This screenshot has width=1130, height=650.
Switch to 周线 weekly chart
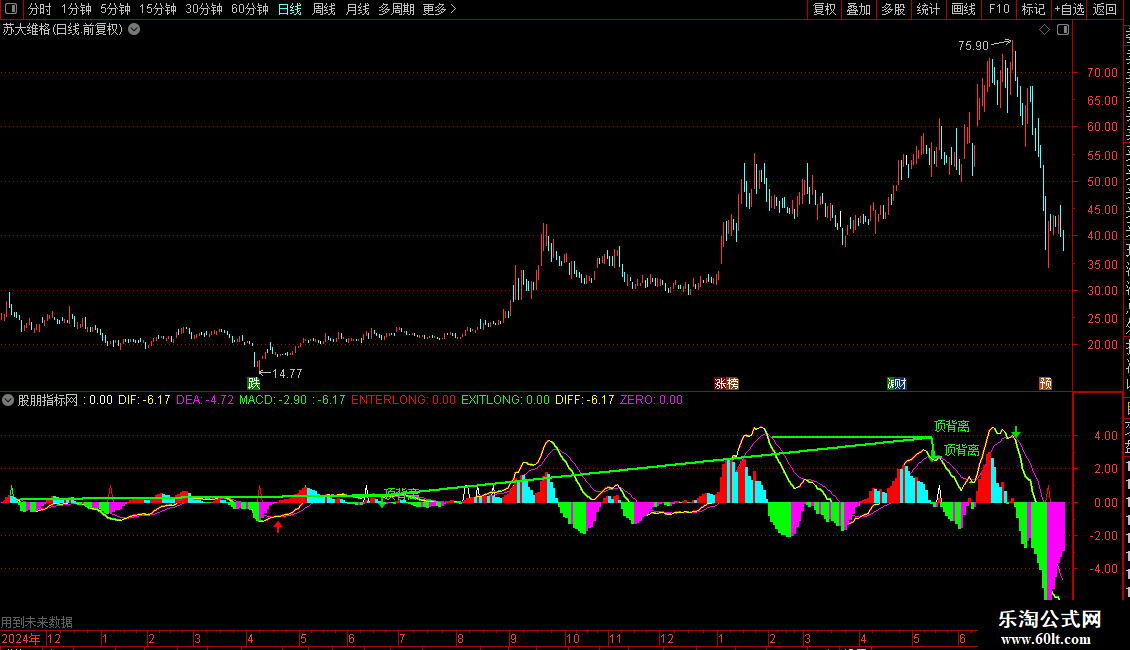[x=324, y=9]
